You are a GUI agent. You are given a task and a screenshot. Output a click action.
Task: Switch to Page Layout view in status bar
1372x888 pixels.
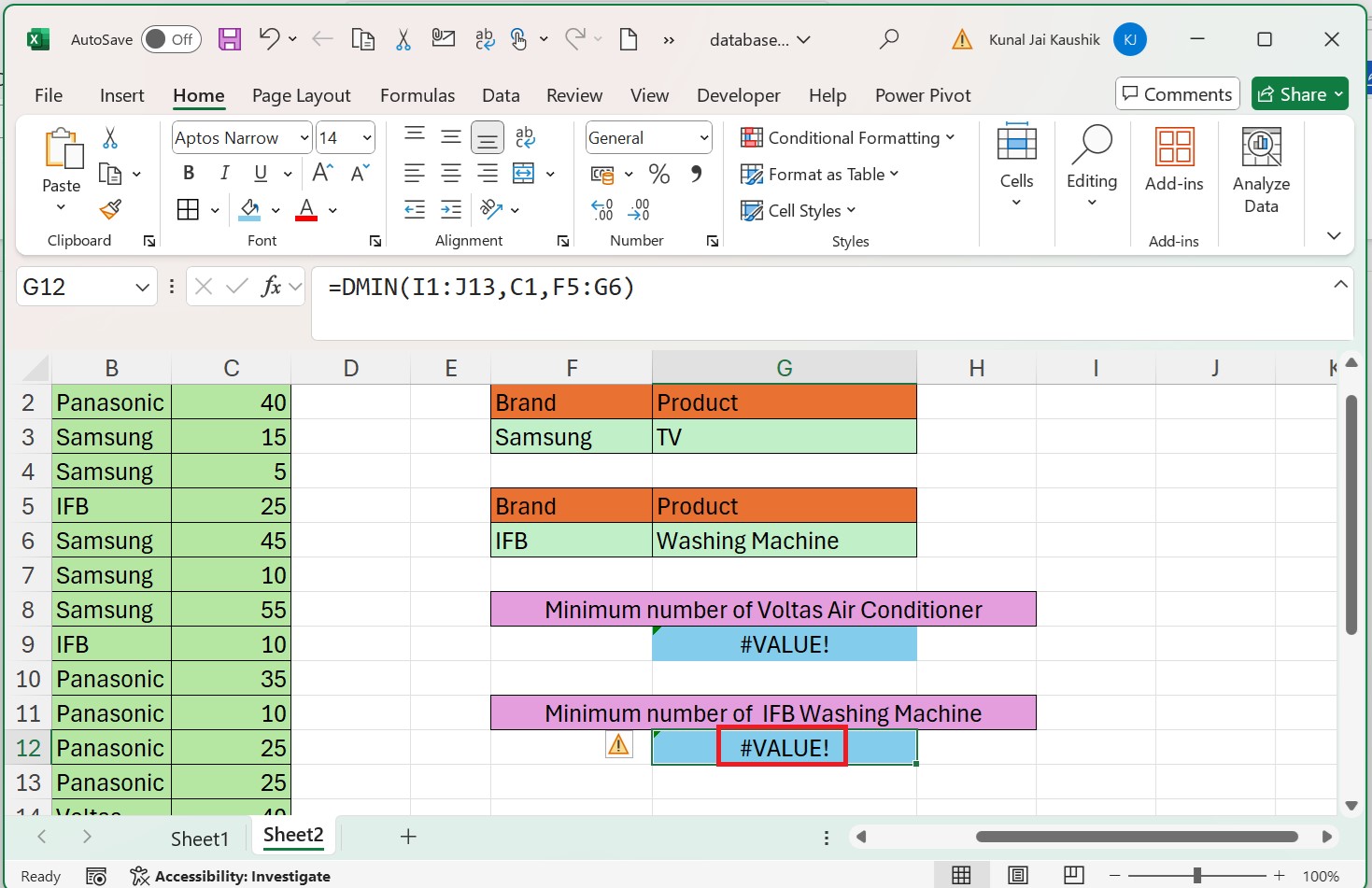point(1017,875)
